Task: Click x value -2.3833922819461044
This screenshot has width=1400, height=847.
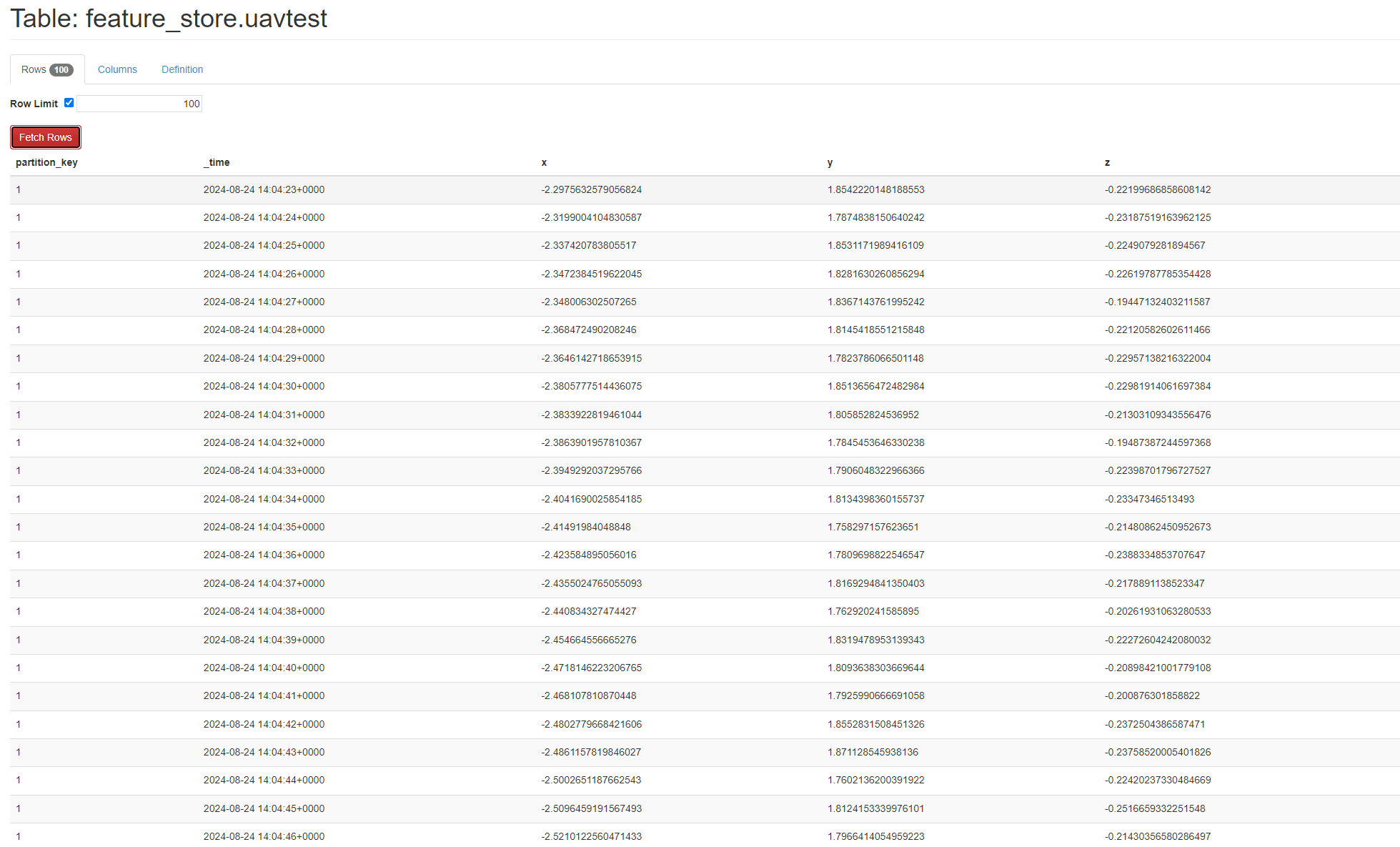Action: (591, 415)
